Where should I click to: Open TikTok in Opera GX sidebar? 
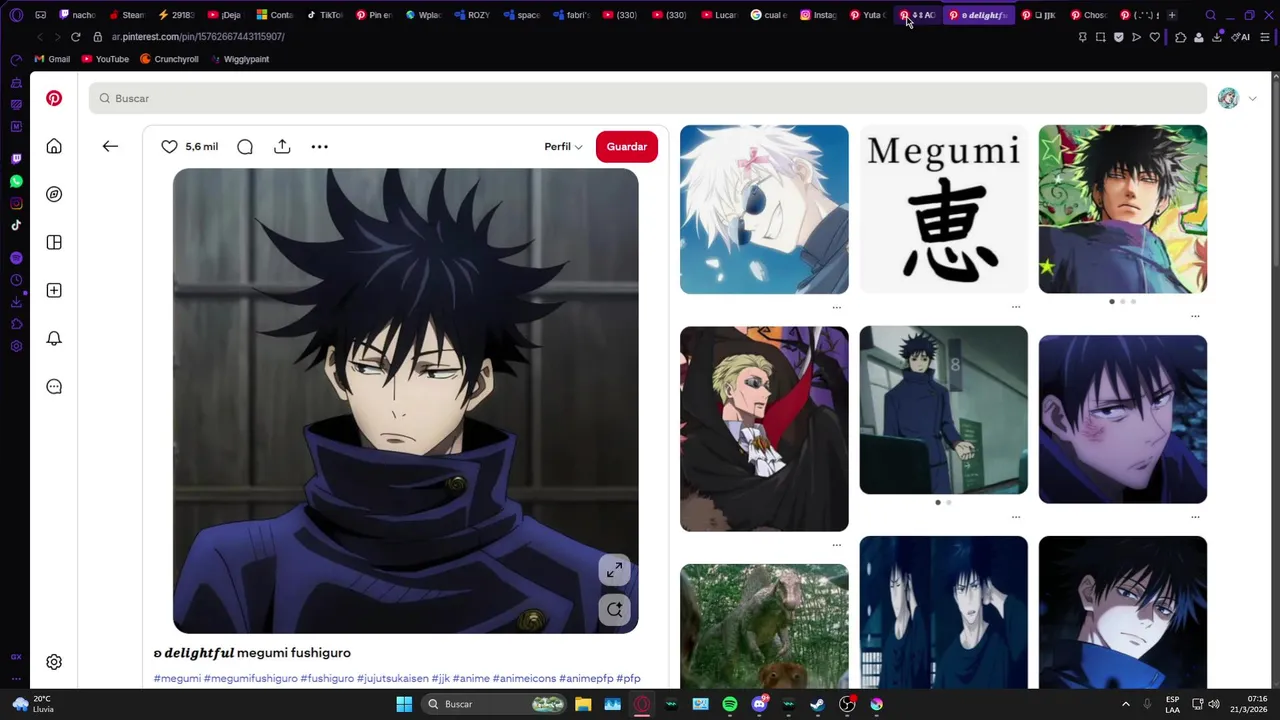click(16, 225)
